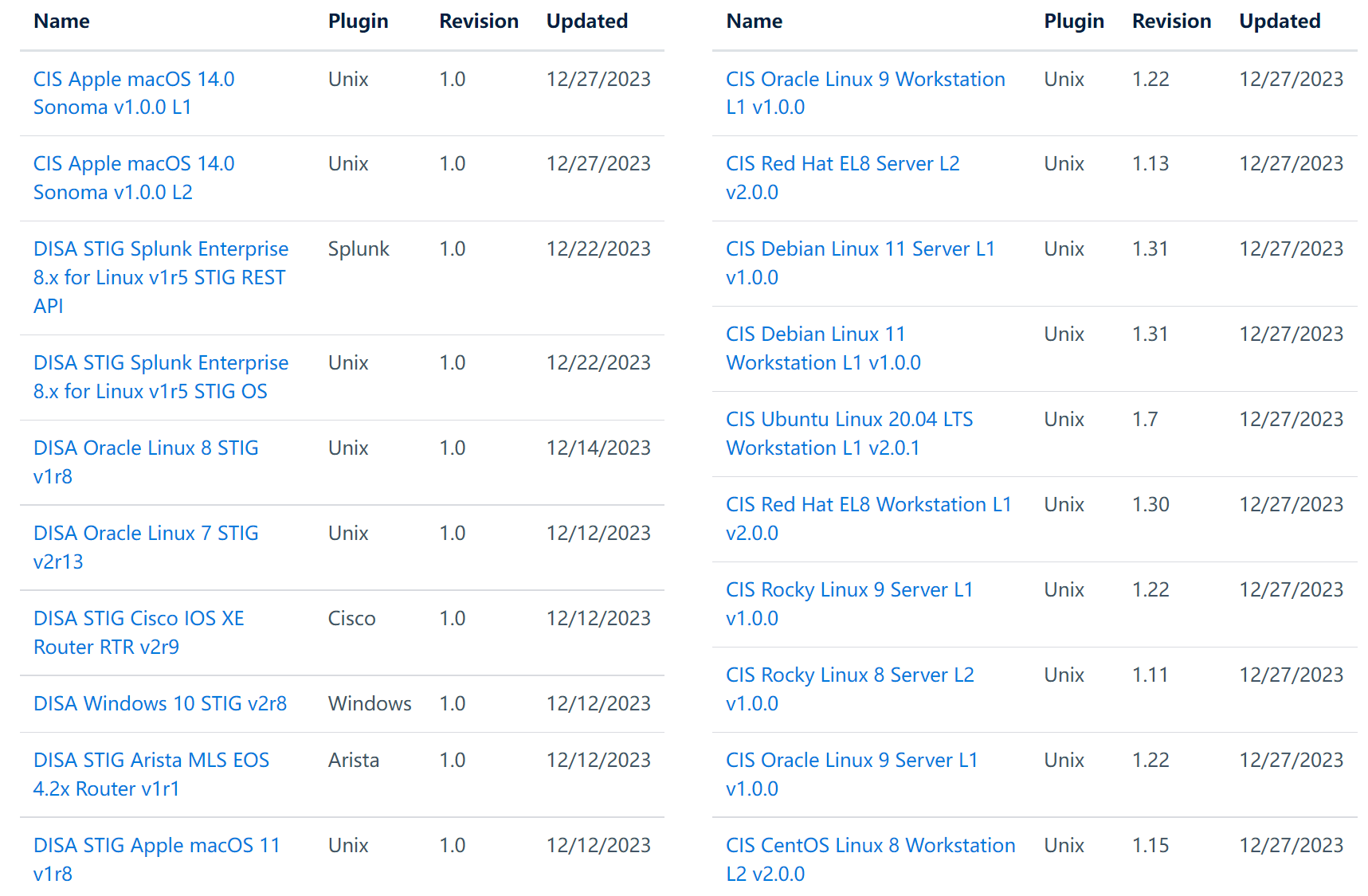Click the Name header in the left table
Image resolution: width=1368 pixels, height=896 pixels.
(x=61, y=22)
